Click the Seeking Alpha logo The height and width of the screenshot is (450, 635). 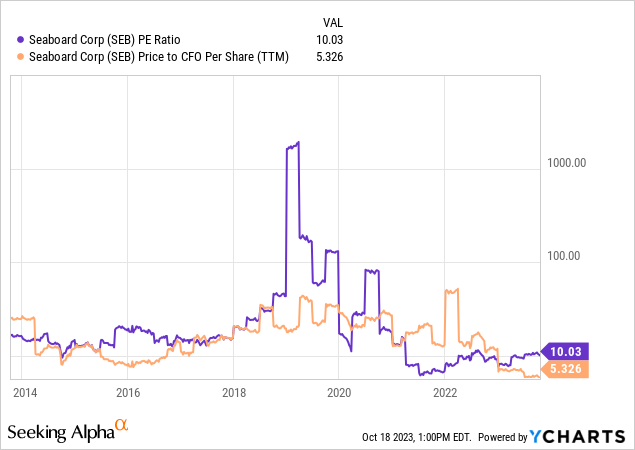(68, 431)
